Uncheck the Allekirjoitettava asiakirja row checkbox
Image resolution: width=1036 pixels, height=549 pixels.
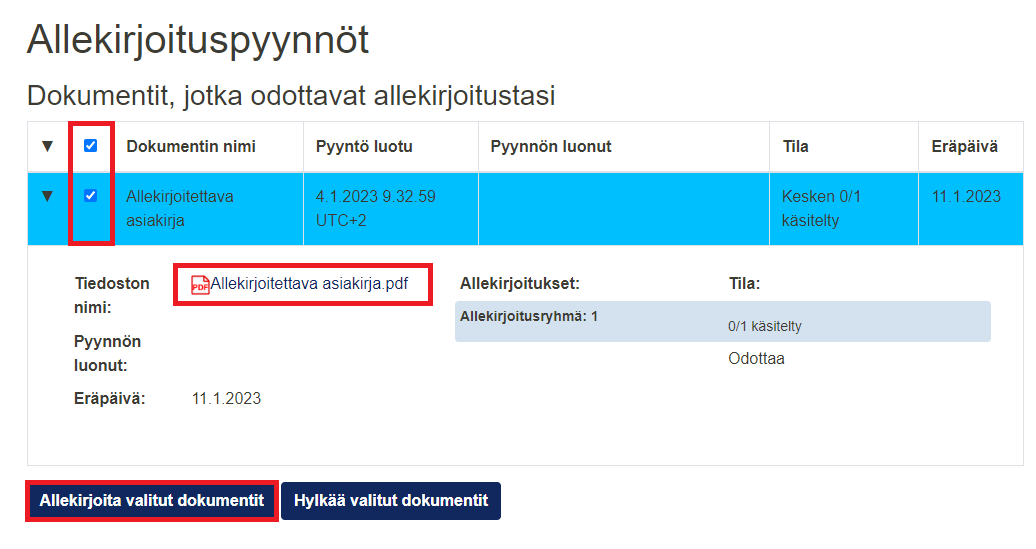91,196
